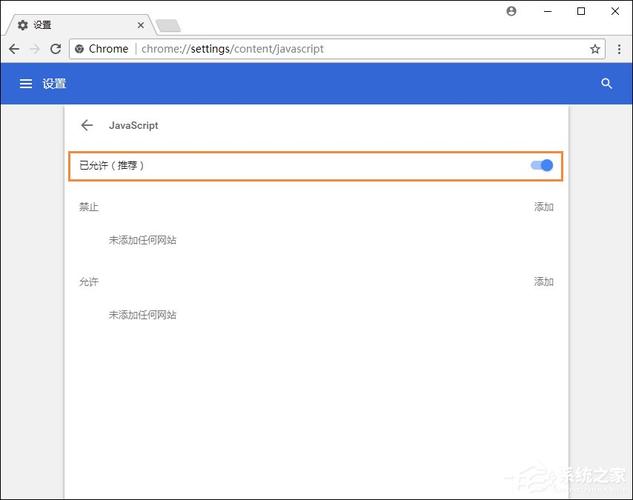Screen dimensions: 633x500
Task: Click the JavaScript page heading
Action: point(134,126)
